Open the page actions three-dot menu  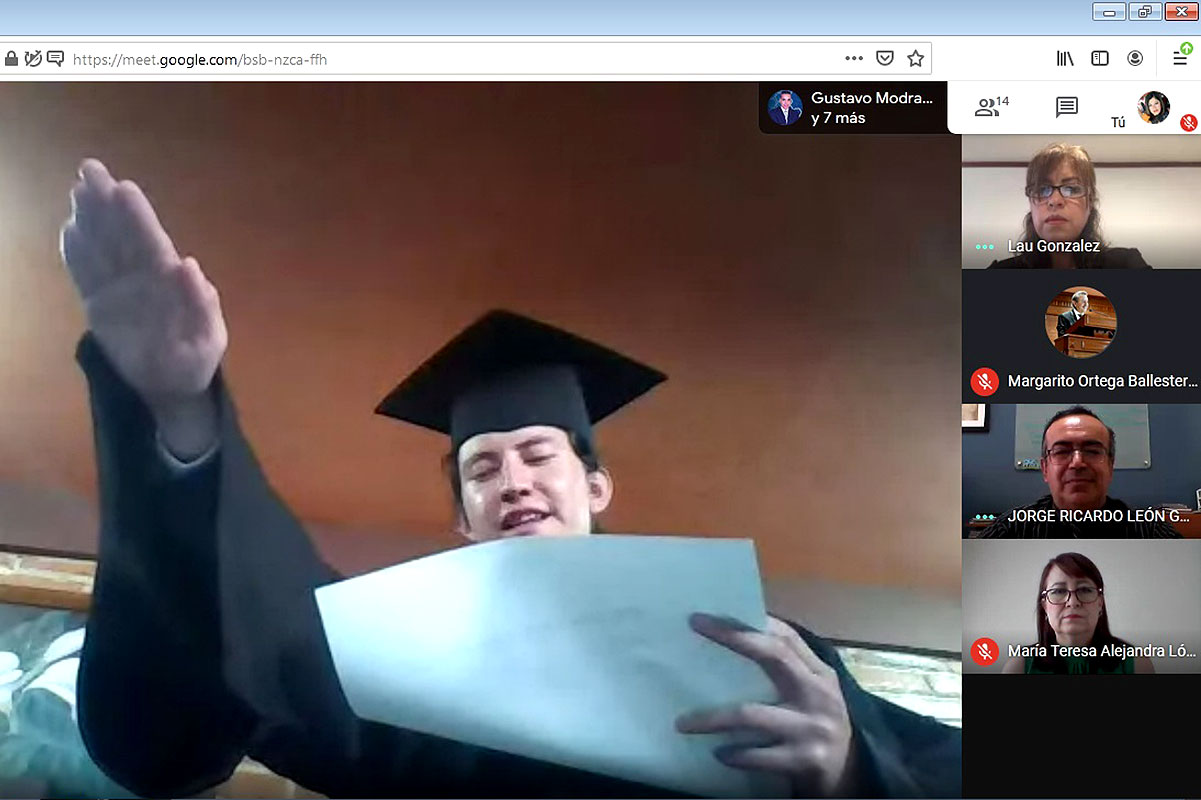[854, 58]
